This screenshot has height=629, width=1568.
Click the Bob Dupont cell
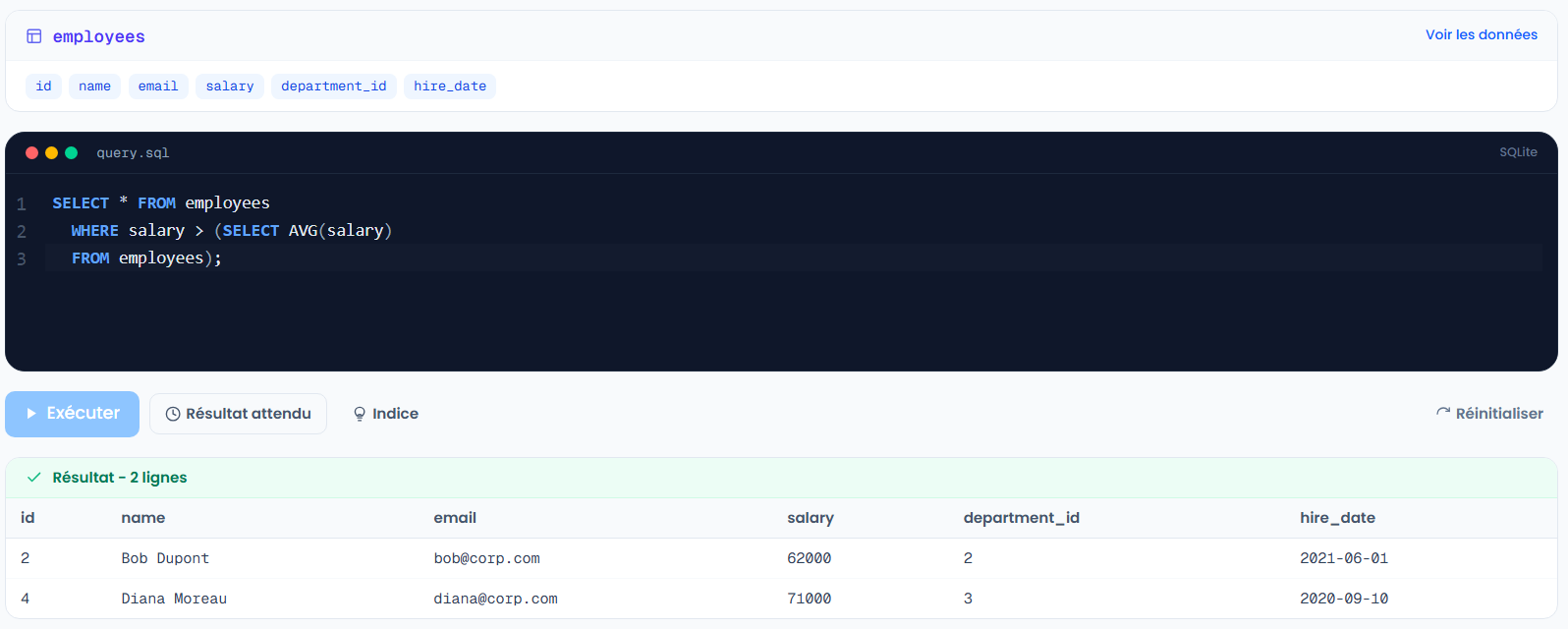click(165, 558)
